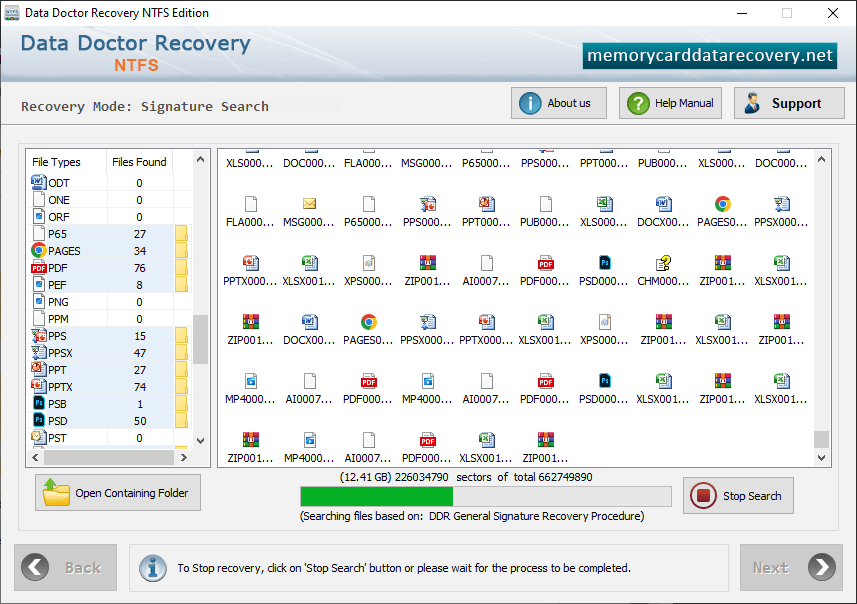This screenshot has height=604, width=857.
Task: Select the PEF file type icon
Action: (38, 285)
